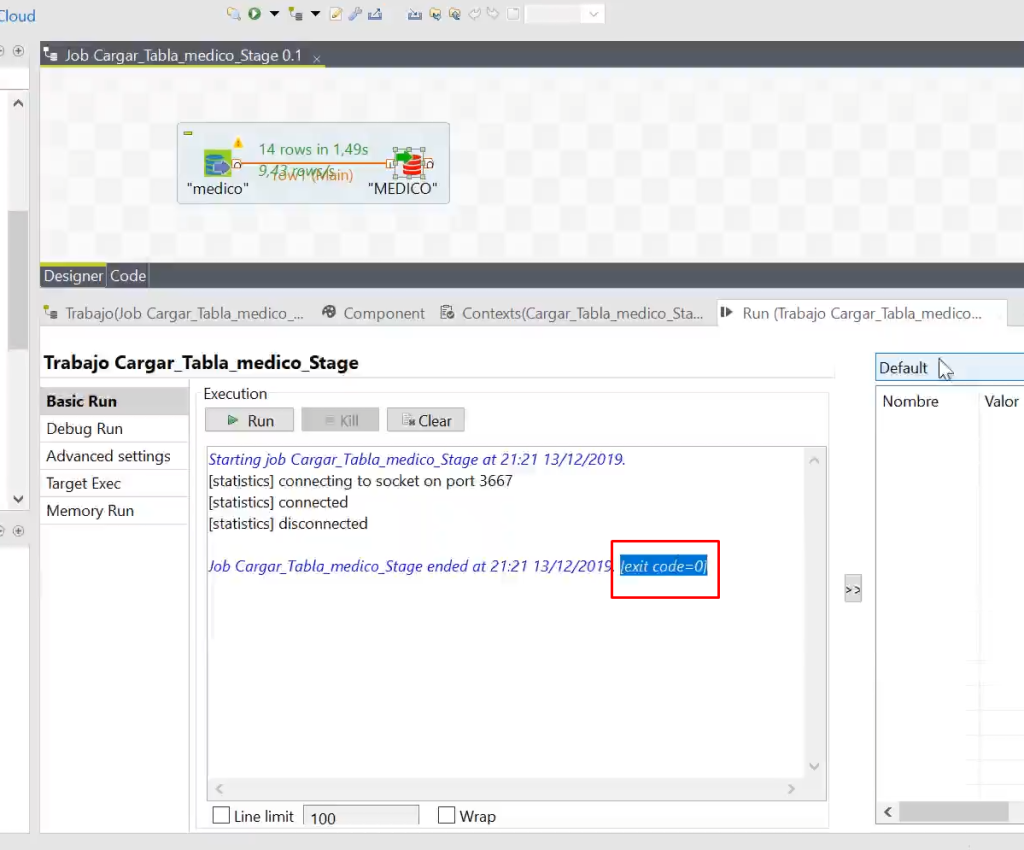Click the highlighted [exit code=0] text

664,566
